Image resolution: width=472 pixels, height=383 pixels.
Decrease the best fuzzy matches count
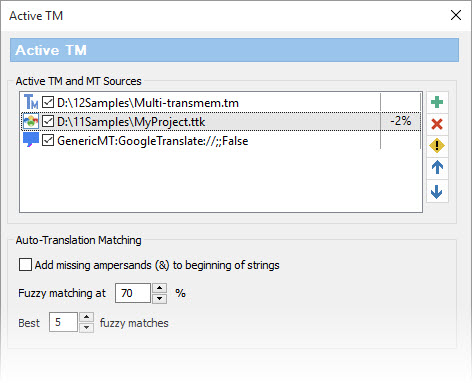point(87,327)
